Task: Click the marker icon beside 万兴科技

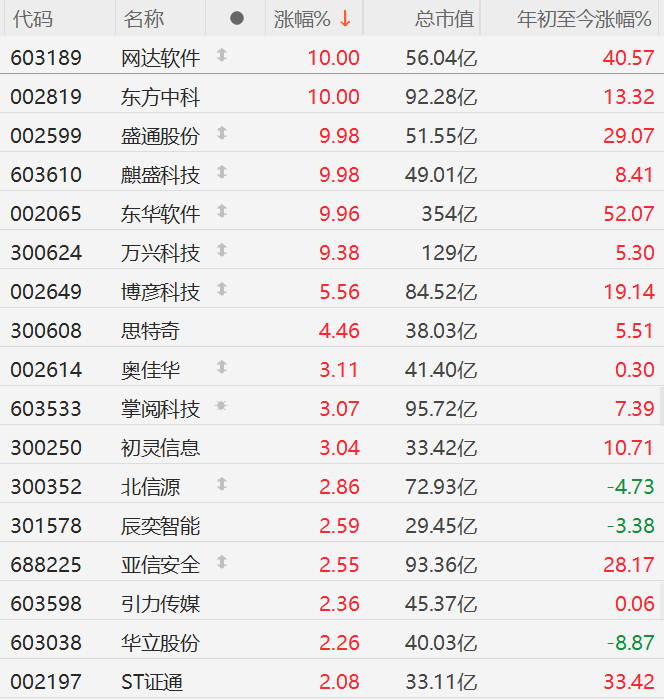Action: (x=222, y=250)
